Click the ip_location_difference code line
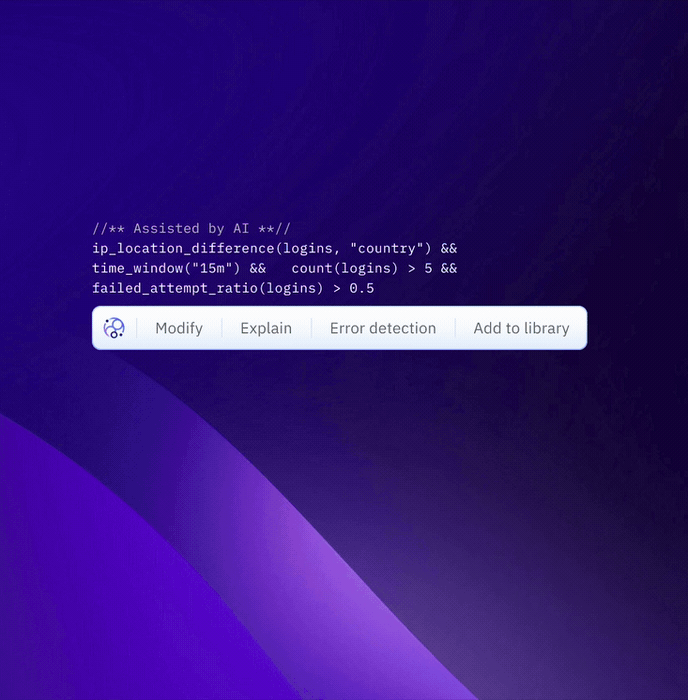 pyautogui.click(x=275, y=249)
